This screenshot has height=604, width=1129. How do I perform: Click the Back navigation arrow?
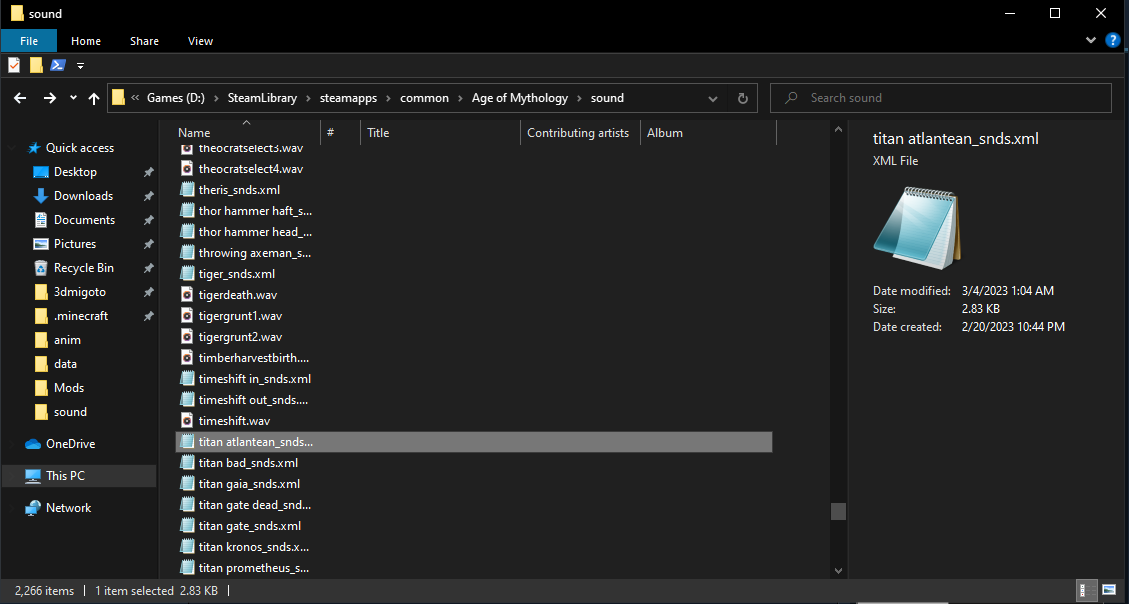[20, 99]
